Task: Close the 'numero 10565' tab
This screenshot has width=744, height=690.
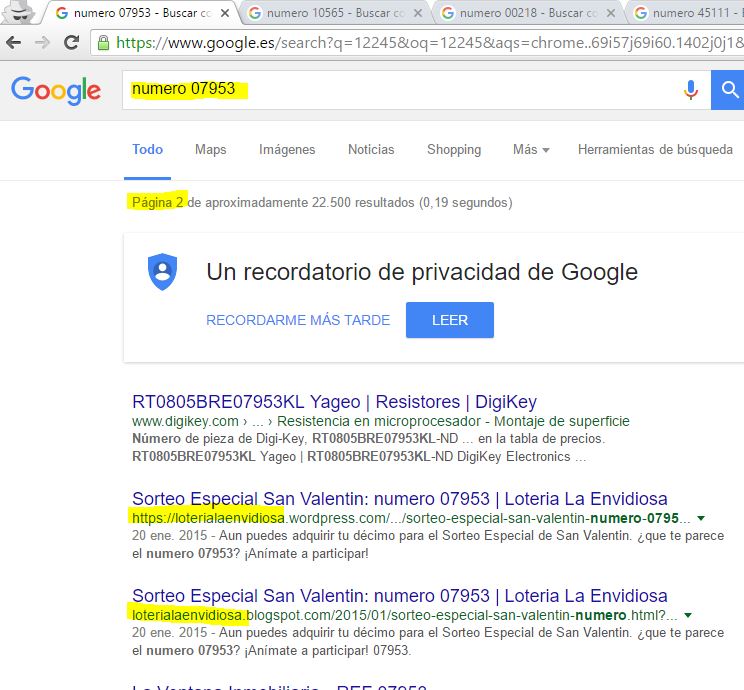Action: tap(418, 13)
